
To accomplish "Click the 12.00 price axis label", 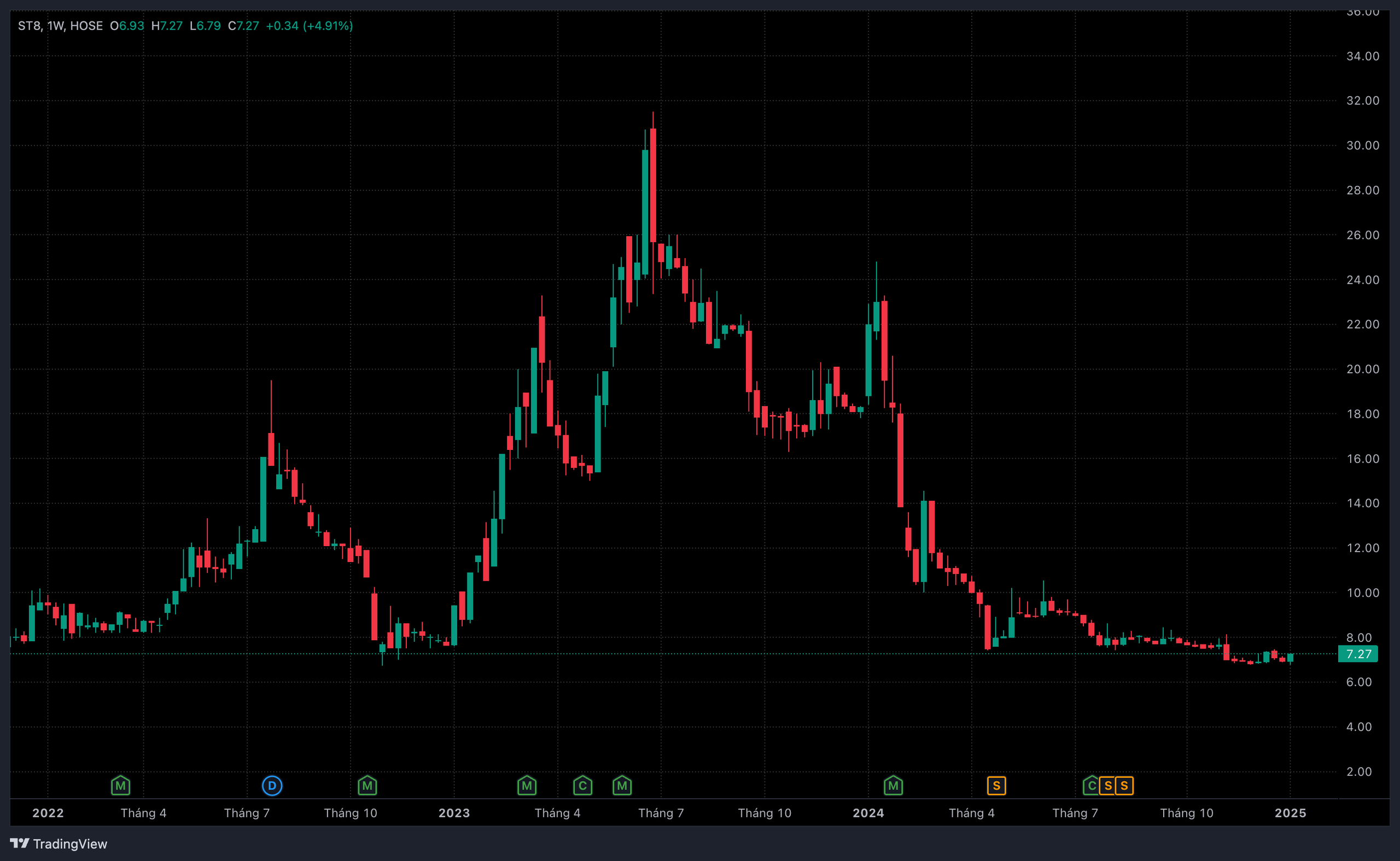I will (x=1362, y=548).
